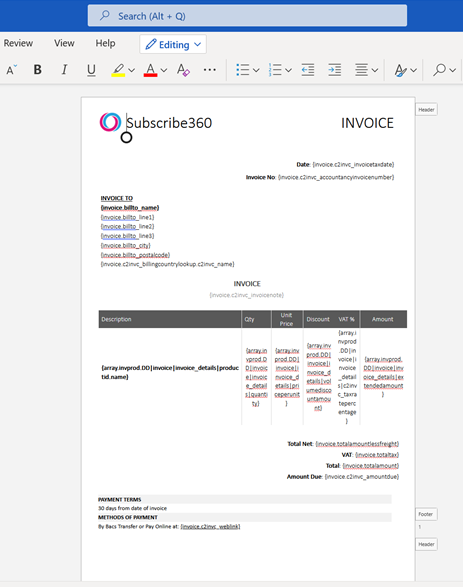Click the increase font size icon
The image size is (463, 587).
tap(11, 70)
